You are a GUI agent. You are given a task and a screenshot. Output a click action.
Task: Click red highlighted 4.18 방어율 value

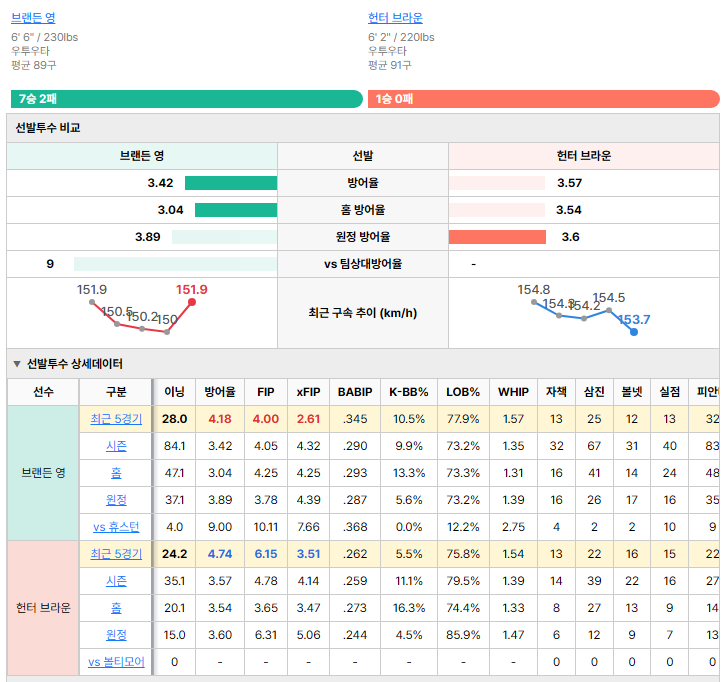click(220, 419)
